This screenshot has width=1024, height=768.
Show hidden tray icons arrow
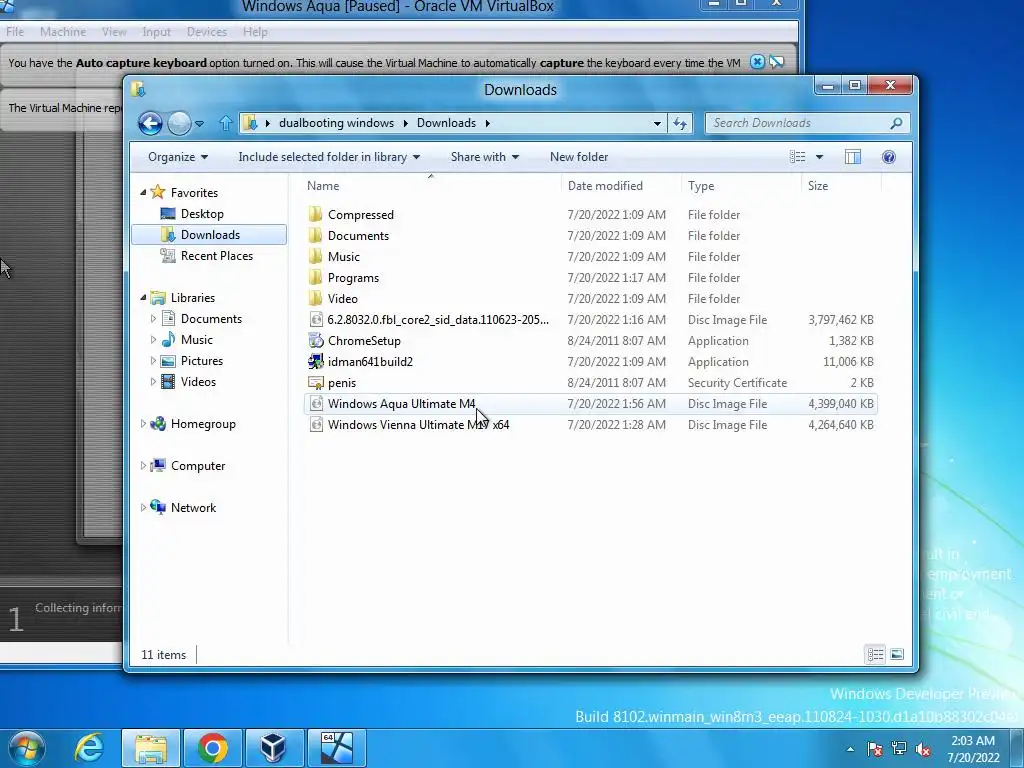pyautogui.click(x=850, y=749)
